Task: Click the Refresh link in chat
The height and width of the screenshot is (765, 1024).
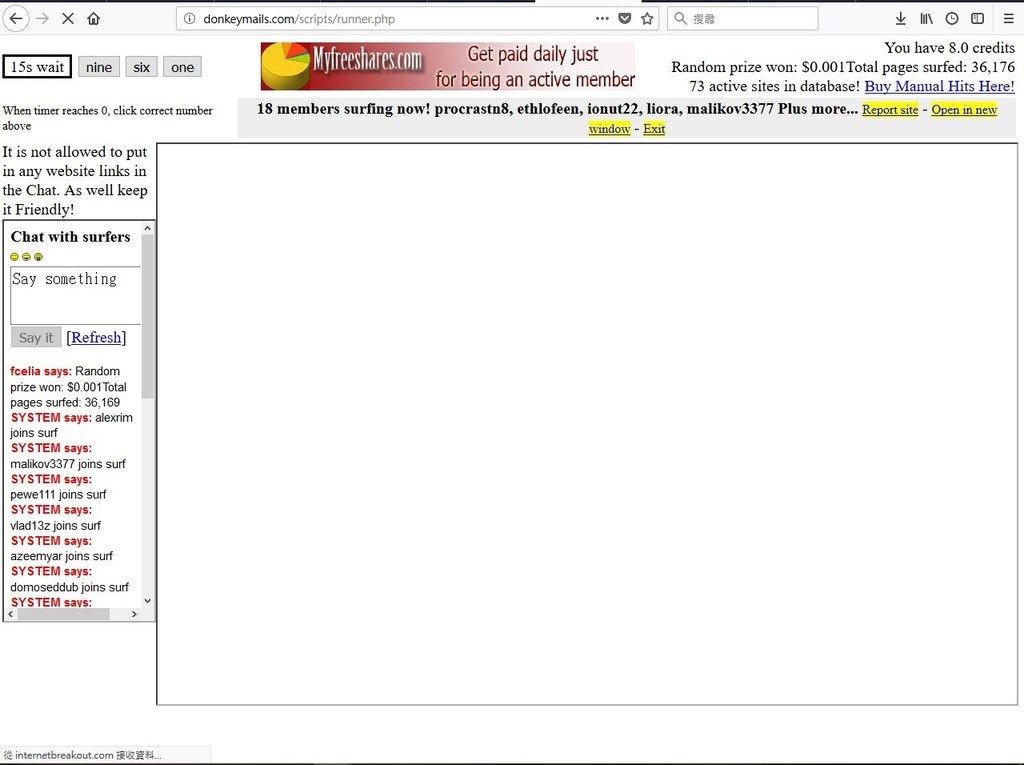Action: point(96,338)
